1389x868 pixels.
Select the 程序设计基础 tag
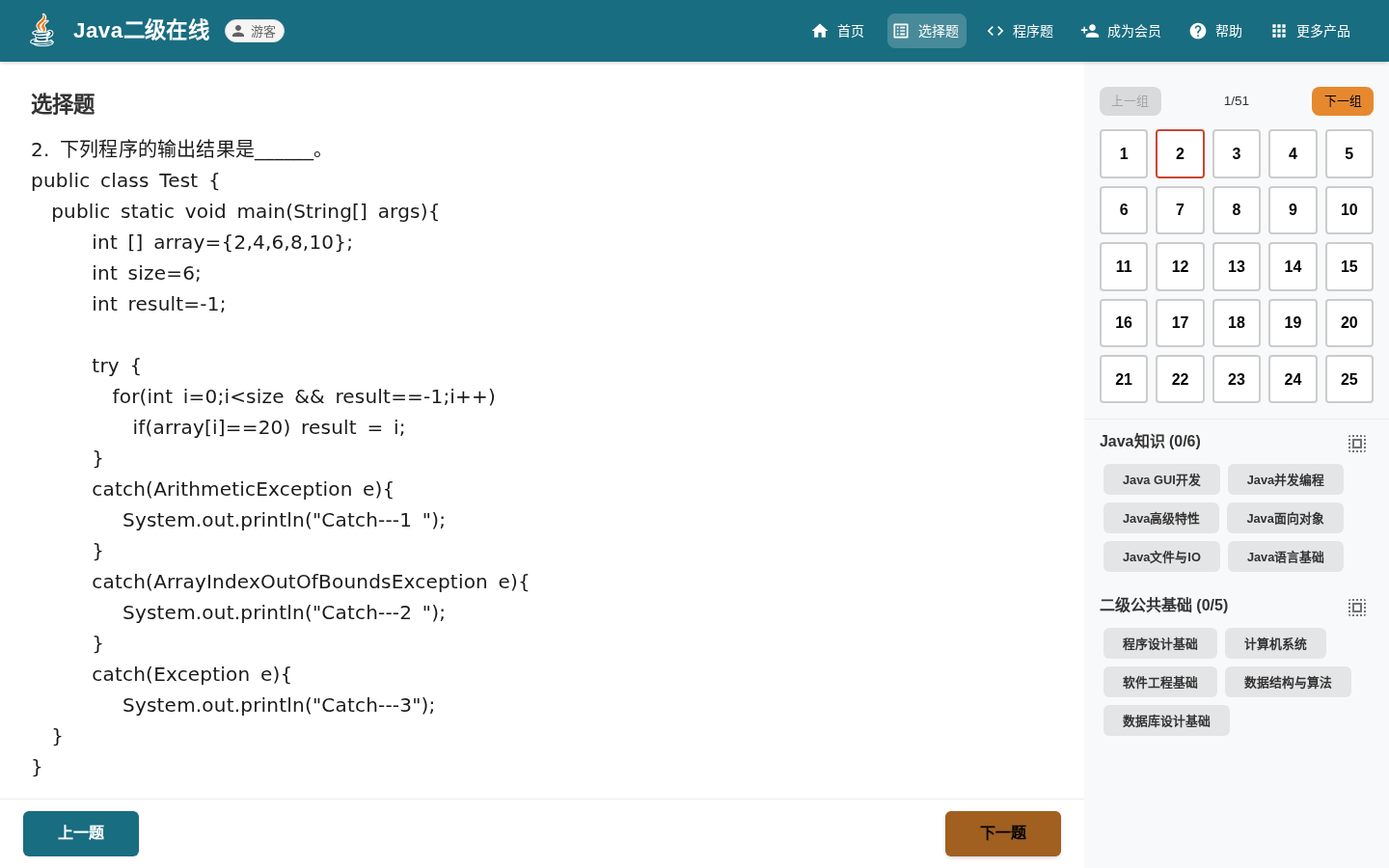(1160, 643)
